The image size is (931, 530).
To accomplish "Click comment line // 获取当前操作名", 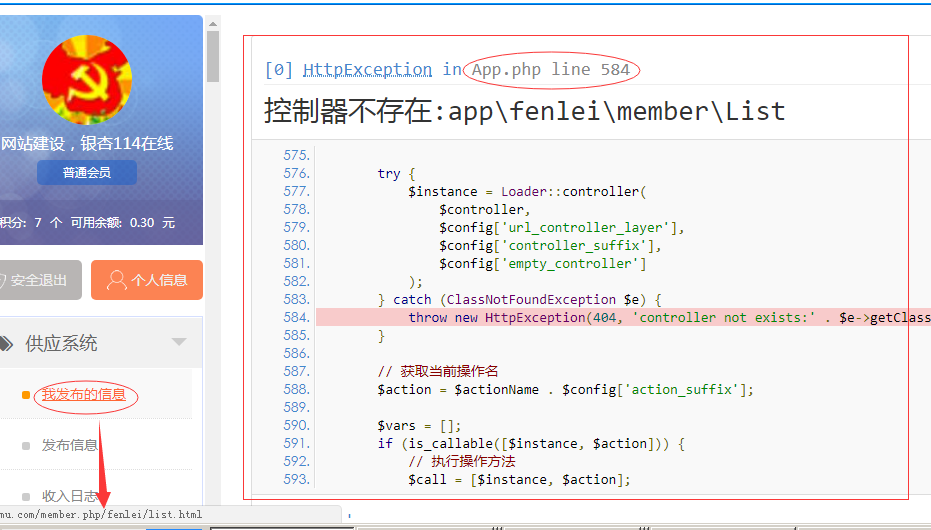I will [x=438, y=372].
